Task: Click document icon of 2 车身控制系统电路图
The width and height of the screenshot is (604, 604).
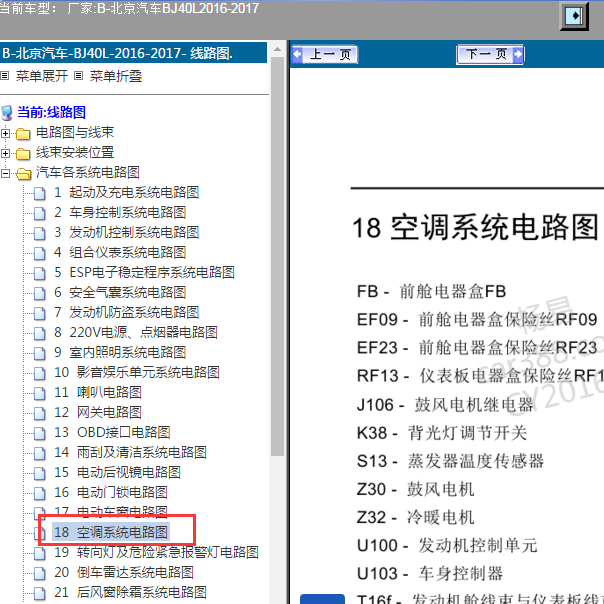Action: coord(39,213)
